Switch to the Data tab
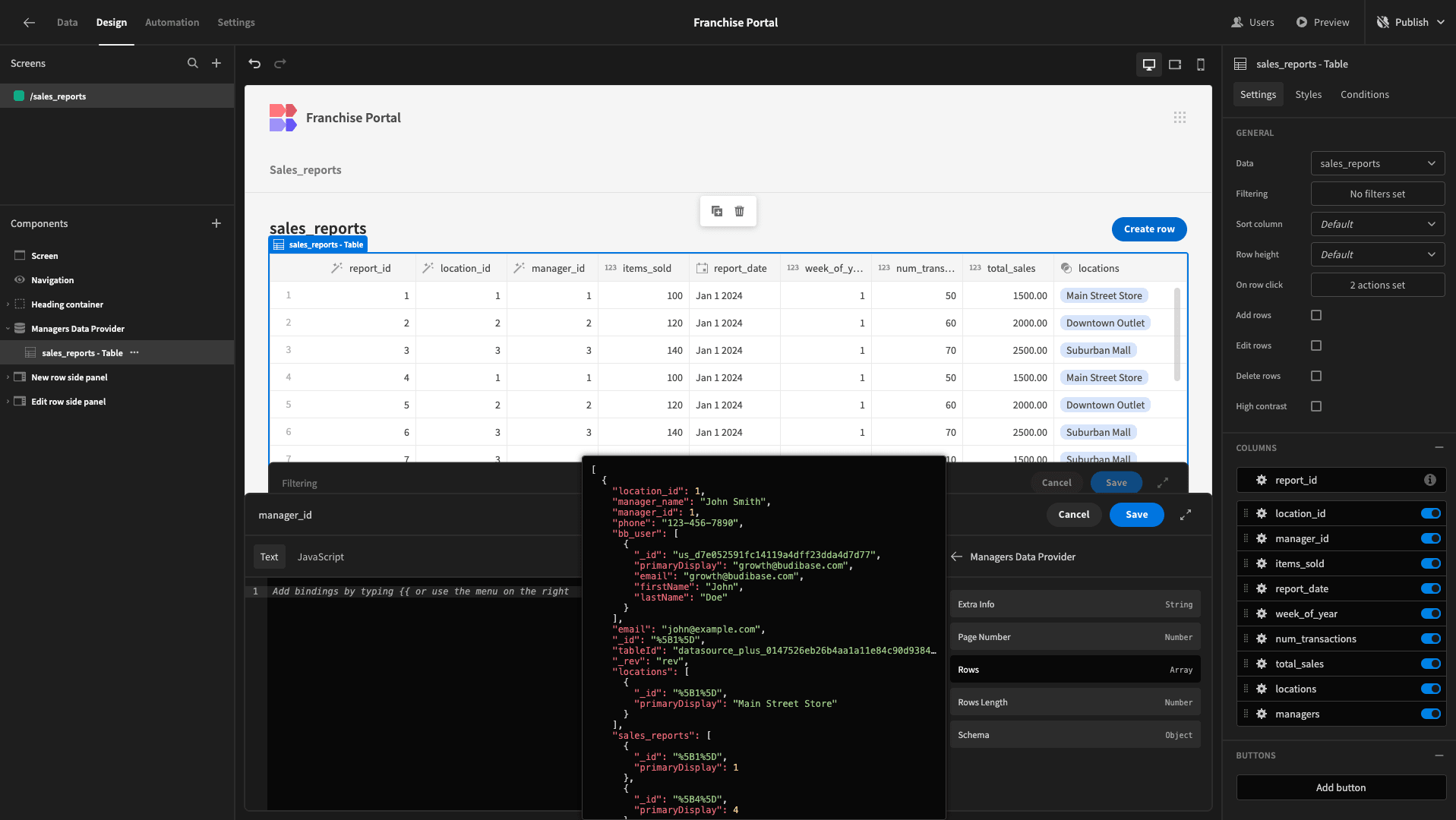This screenshot has height=820, width=1456. pos(67,22)
